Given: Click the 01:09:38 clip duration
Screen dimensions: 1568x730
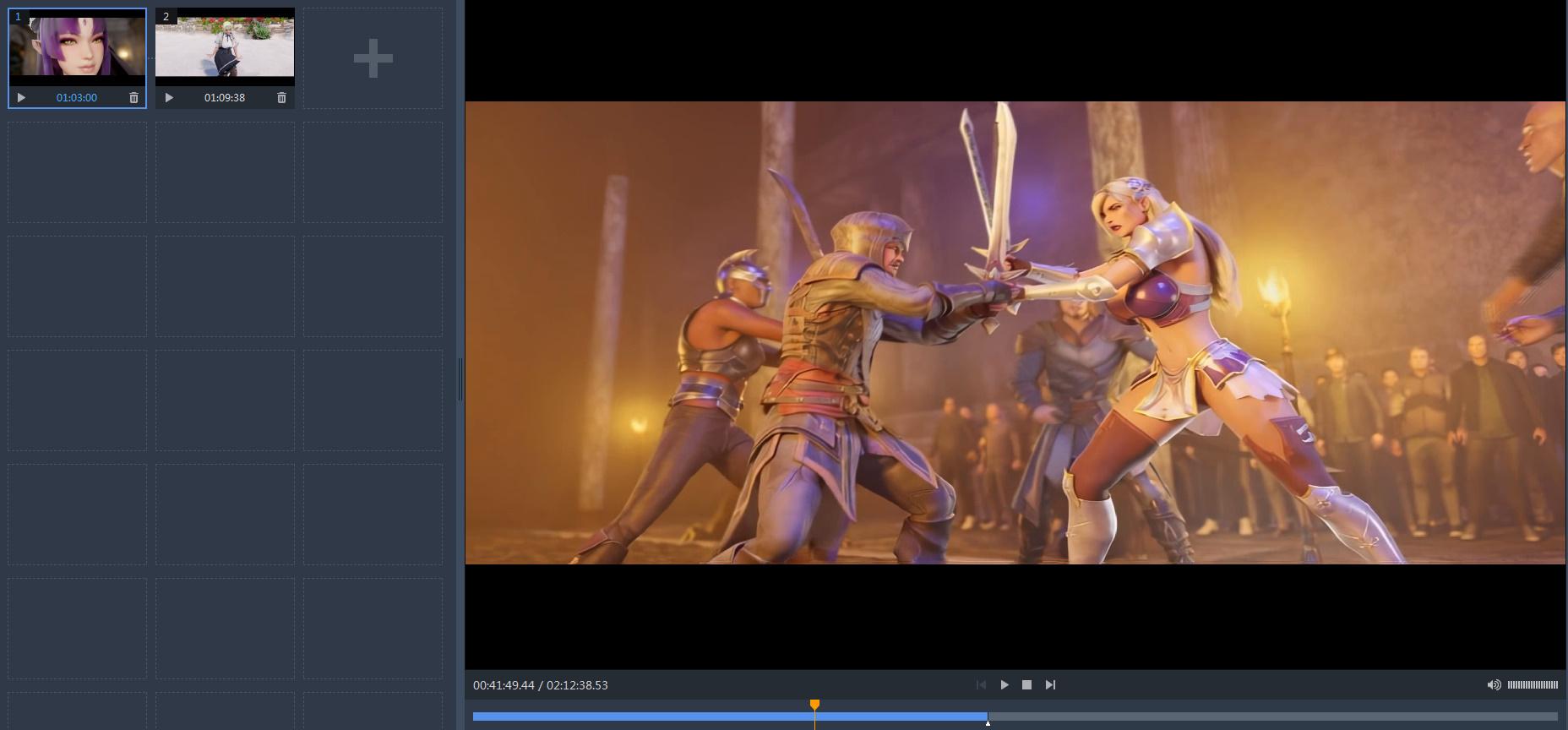Looking at the screenshot, I should [225, 98].
